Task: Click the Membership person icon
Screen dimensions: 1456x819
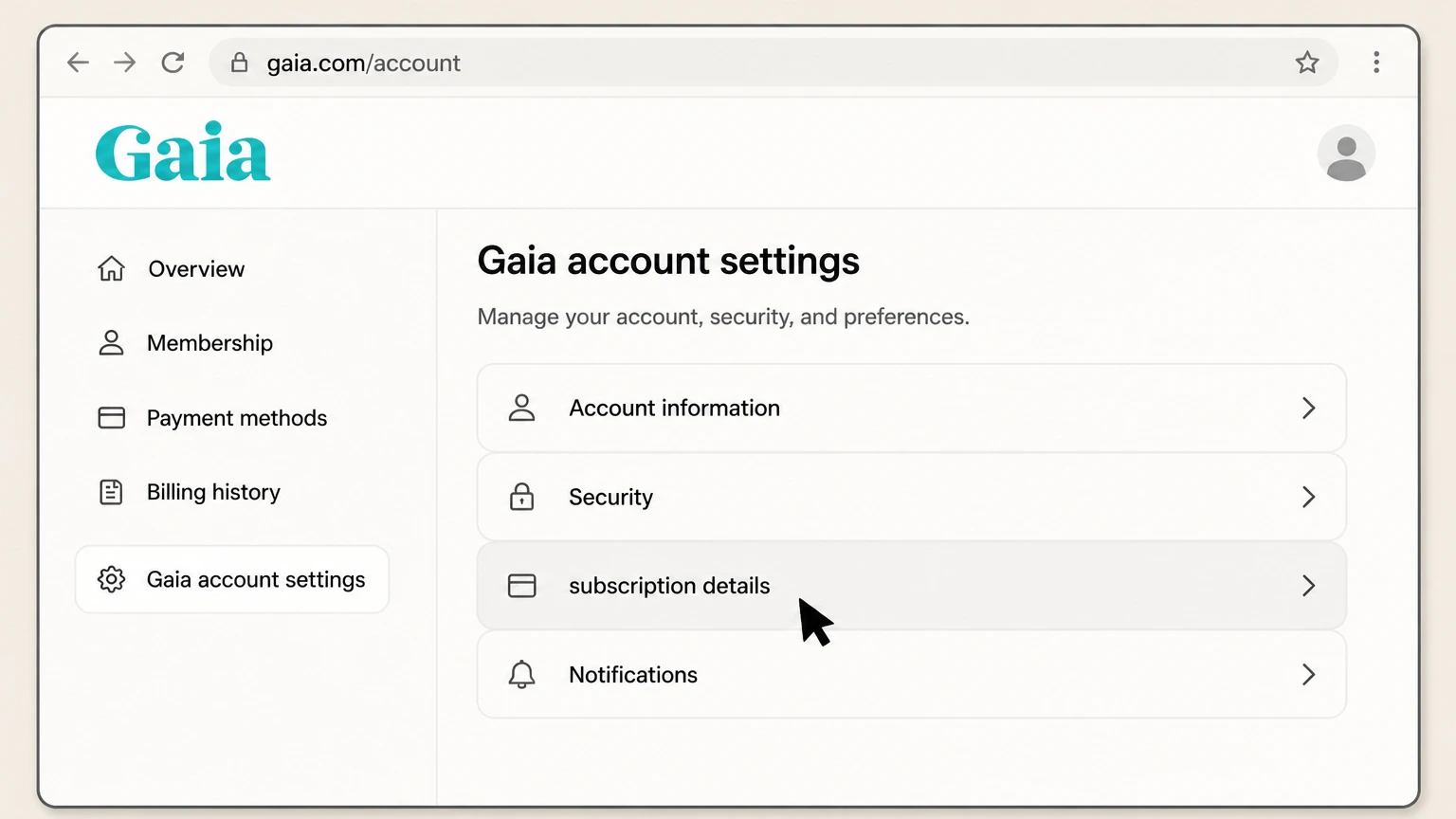Action: tap(111, 343)
